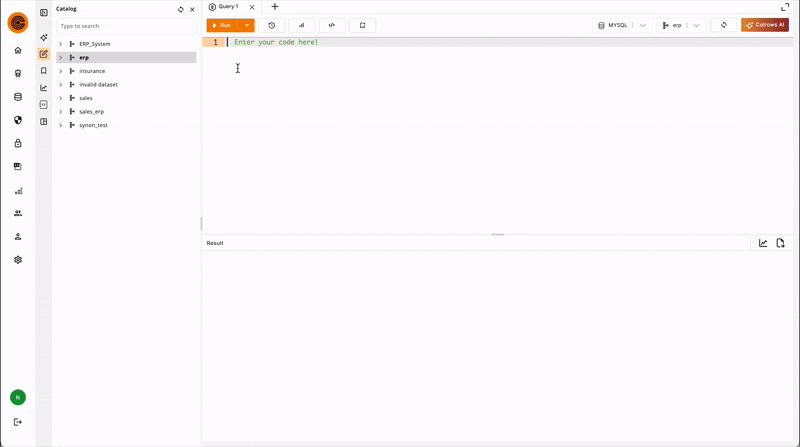The width and height of the screenshot is (800, 447).
Task: Export Result with file icon
Action: tap(781, 243)
